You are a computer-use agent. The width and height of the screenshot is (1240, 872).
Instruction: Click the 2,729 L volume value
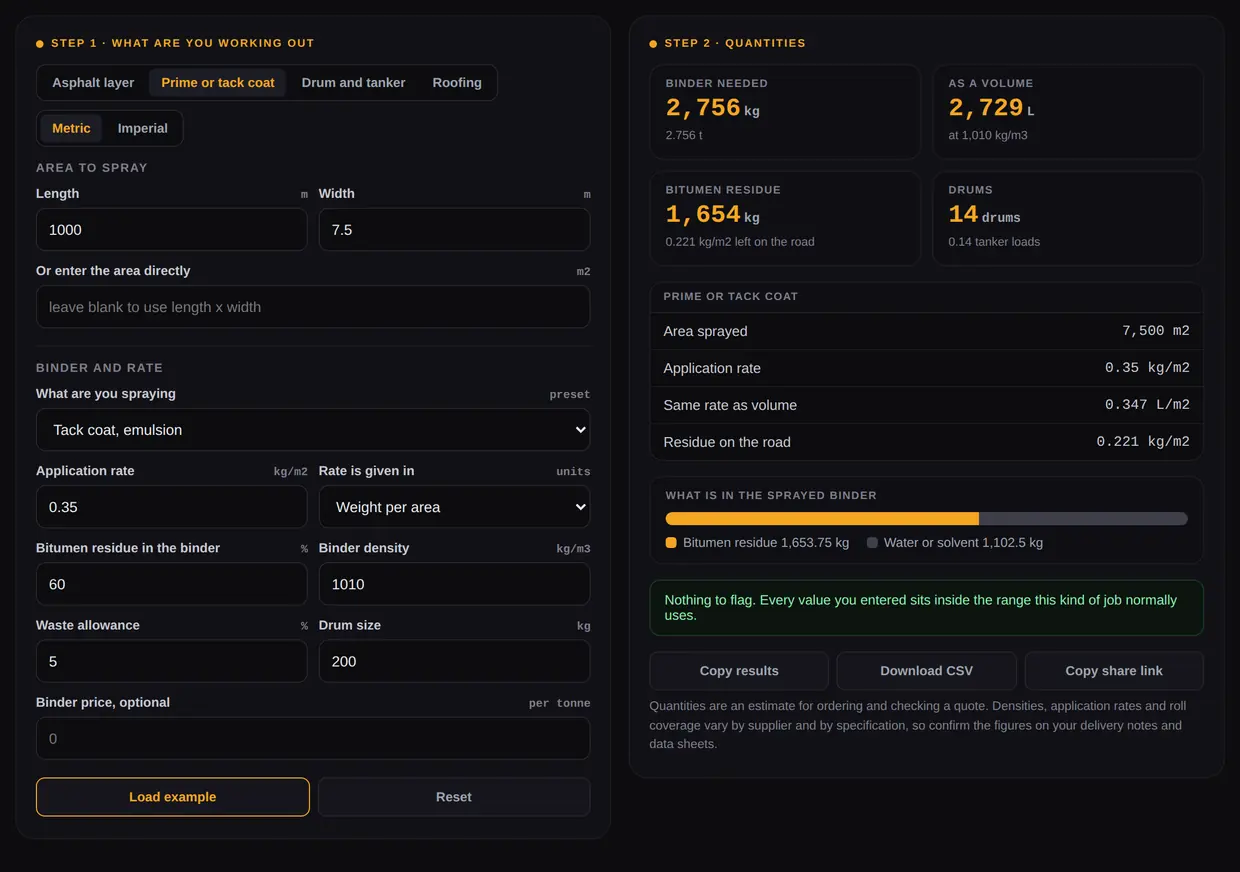click(992, 108)
